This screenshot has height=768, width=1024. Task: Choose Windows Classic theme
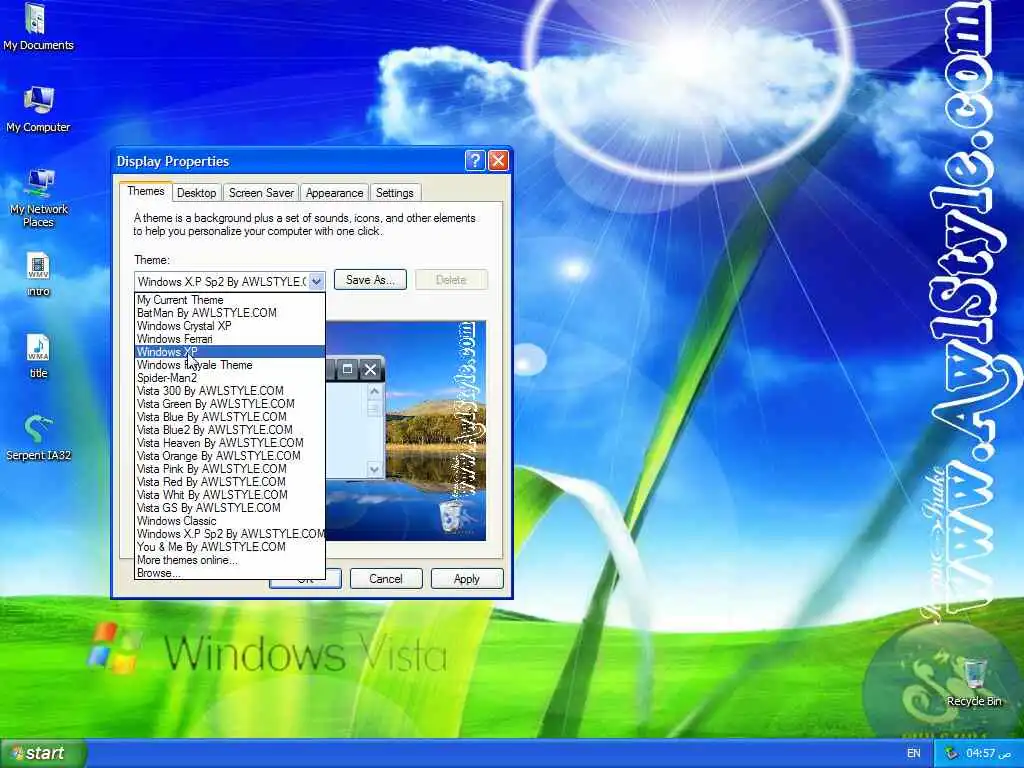[229, 521]
